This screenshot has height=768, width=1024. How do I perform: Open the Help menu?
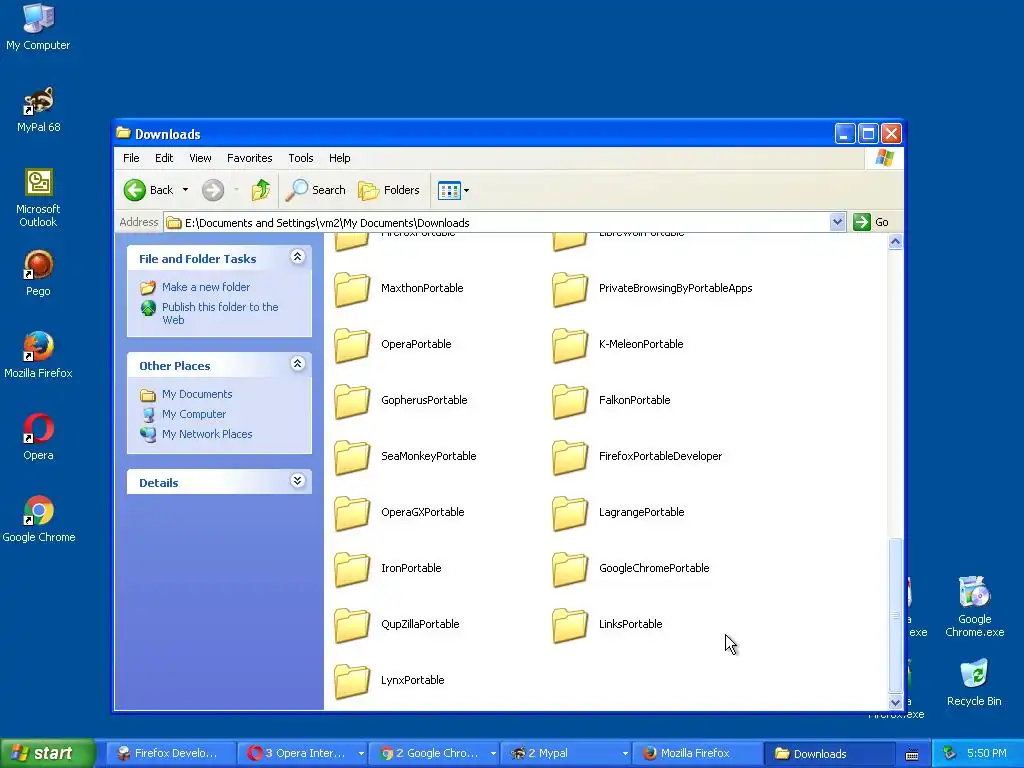click(340, 158)
